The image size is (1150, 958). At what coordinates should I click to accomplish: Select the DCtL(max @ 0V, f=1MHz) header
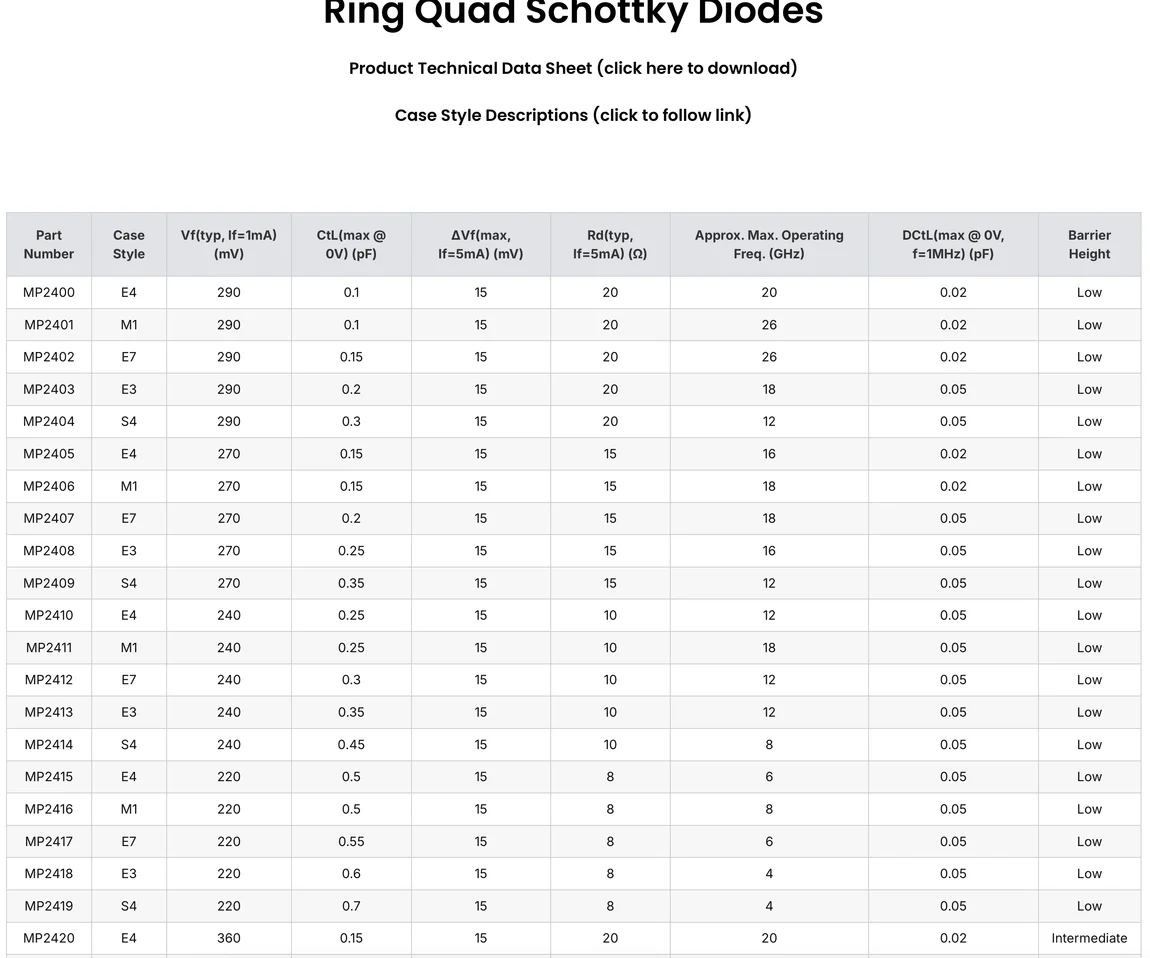pos(953,244)
